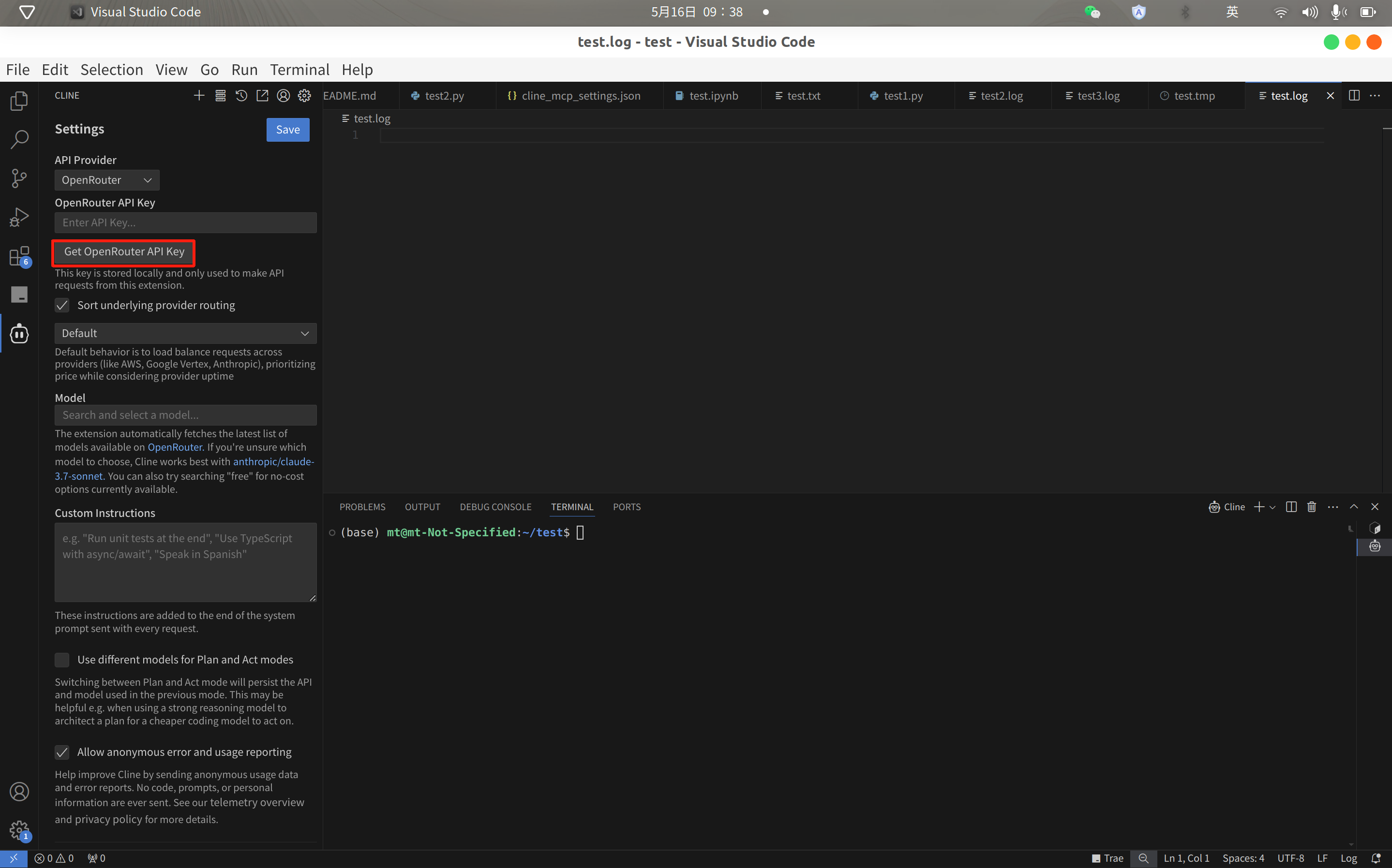Screen dimensions: 1392x868
Task: Open Source Control in activity bar
Action: 19,178
